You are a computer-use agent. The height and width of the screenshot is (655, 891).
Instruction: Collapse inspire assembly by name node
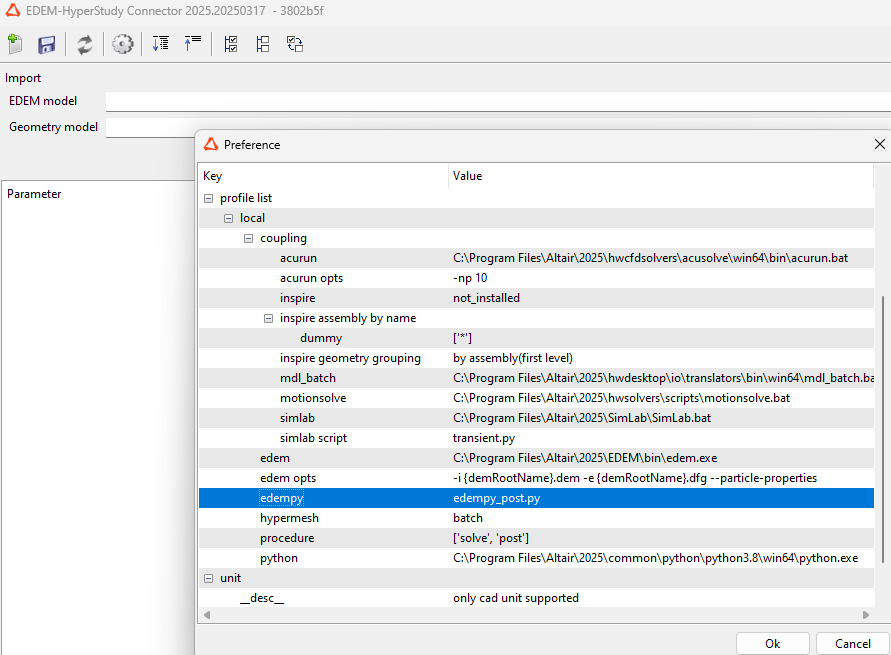[x=268, y=319]
